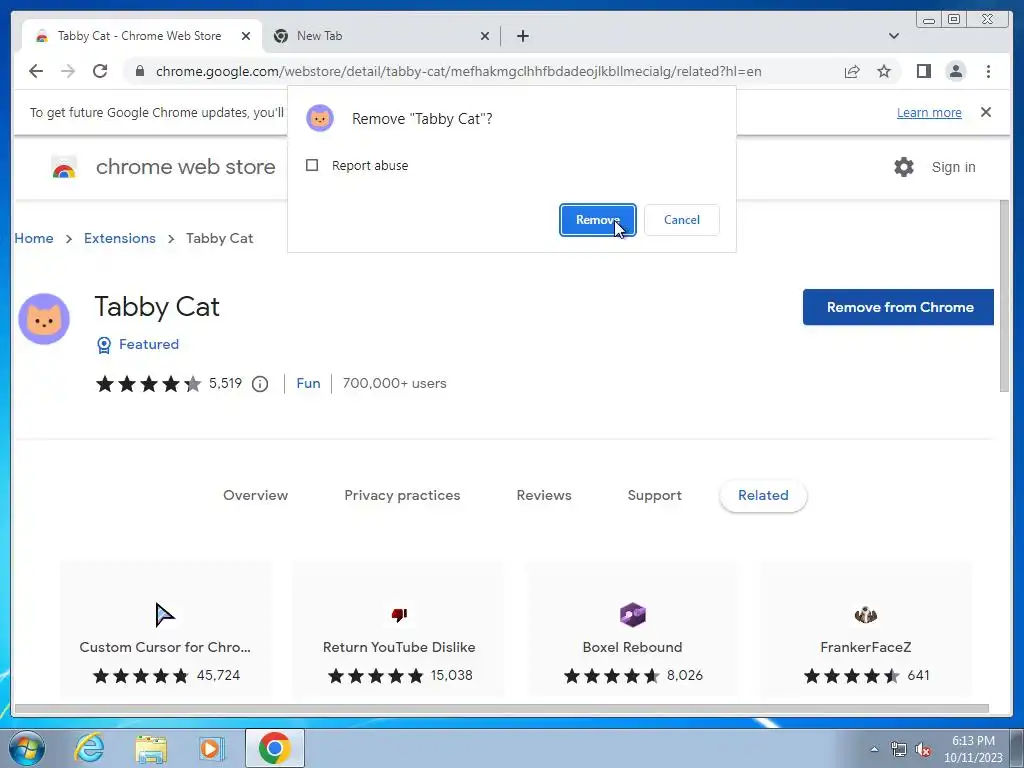Open the Extensions breadcrumb link
1024x768 pixels.
click(x=120, y=238)
